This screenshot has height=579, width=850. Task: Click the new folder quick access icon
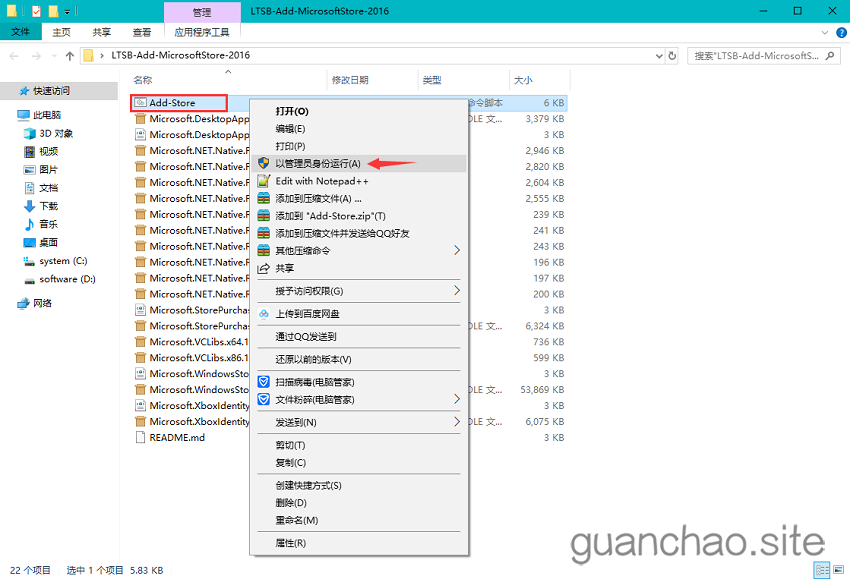coord(53,10)
